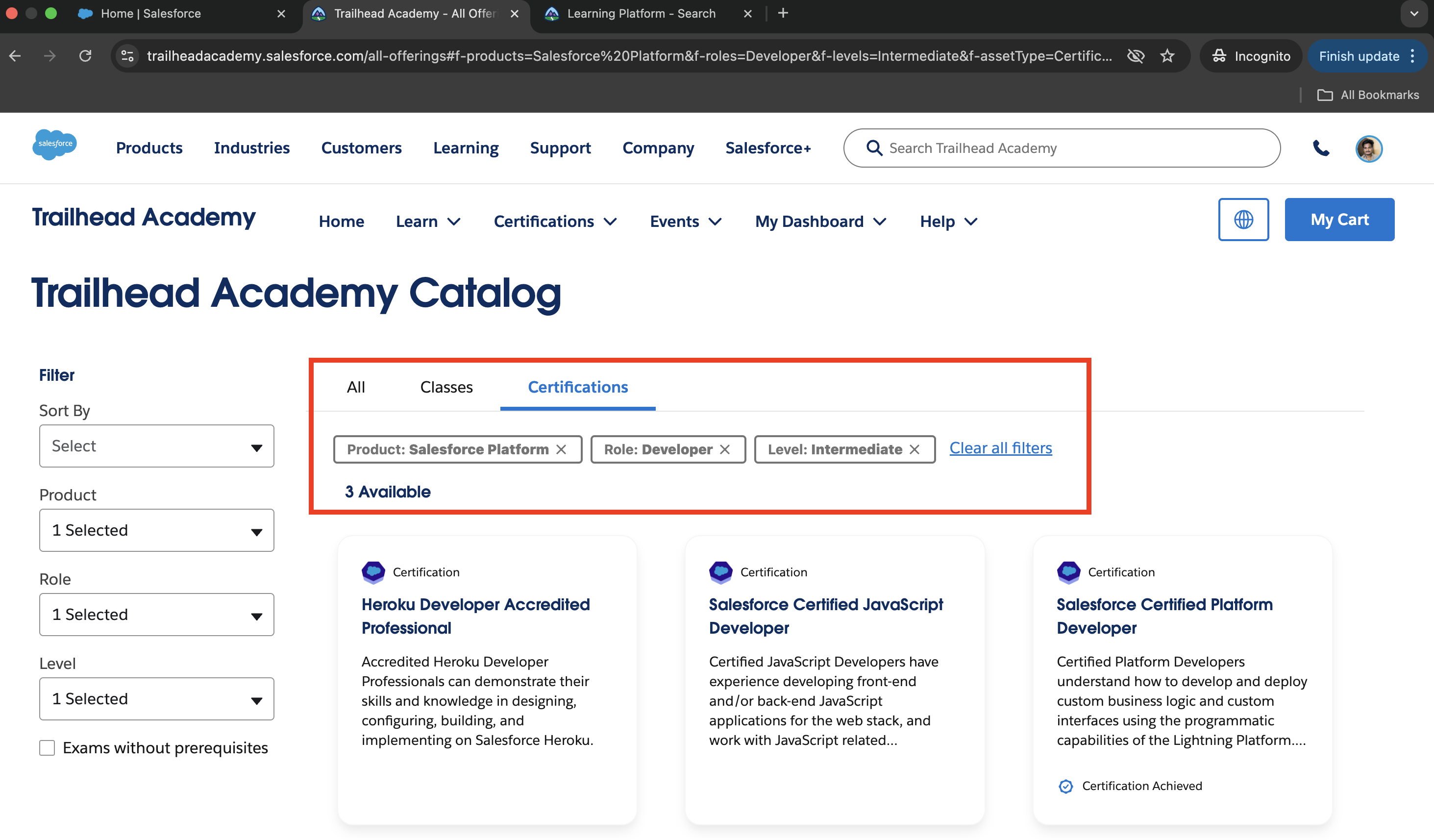This screenshot has height=840, width=1434.
Task: Click the Incognito indicator
Action: click(1251, 56)
